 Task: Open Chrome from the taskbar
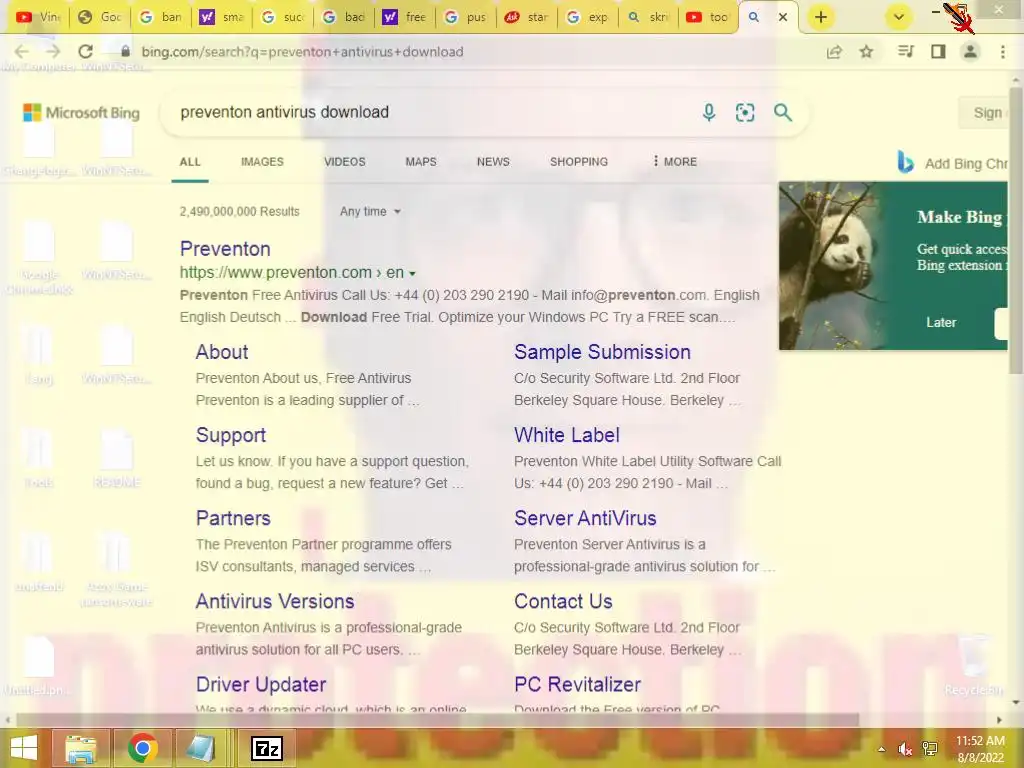click(x=142, y=748)
